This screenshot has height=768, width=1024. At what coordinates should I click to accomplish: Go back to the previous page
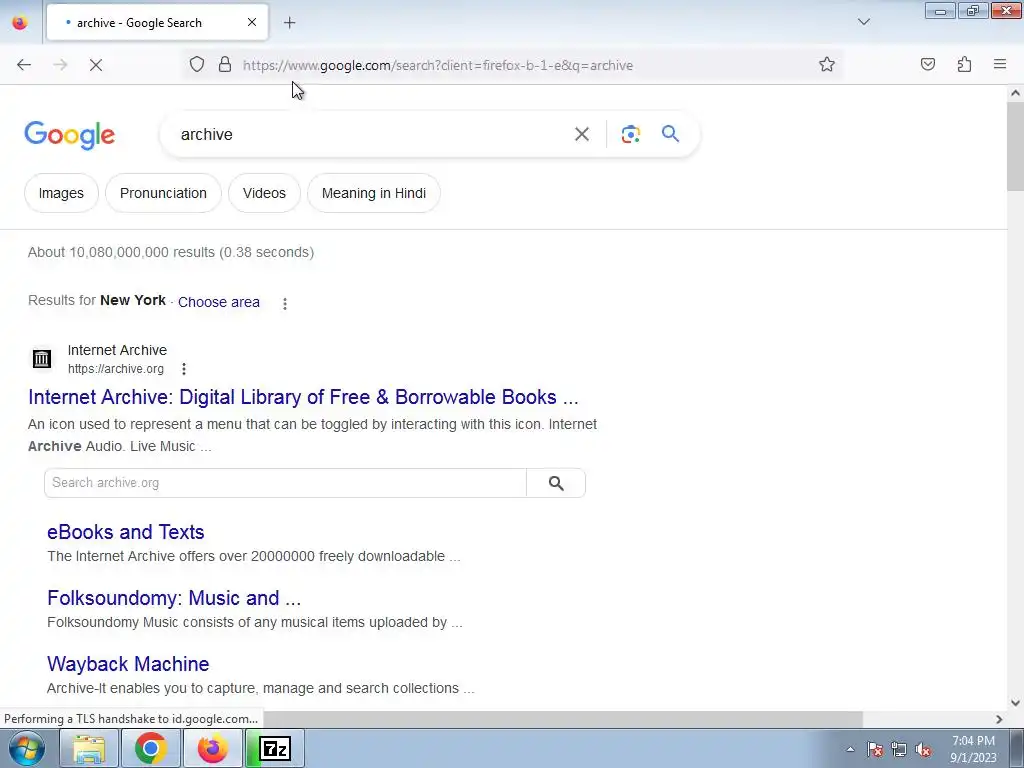24,65
